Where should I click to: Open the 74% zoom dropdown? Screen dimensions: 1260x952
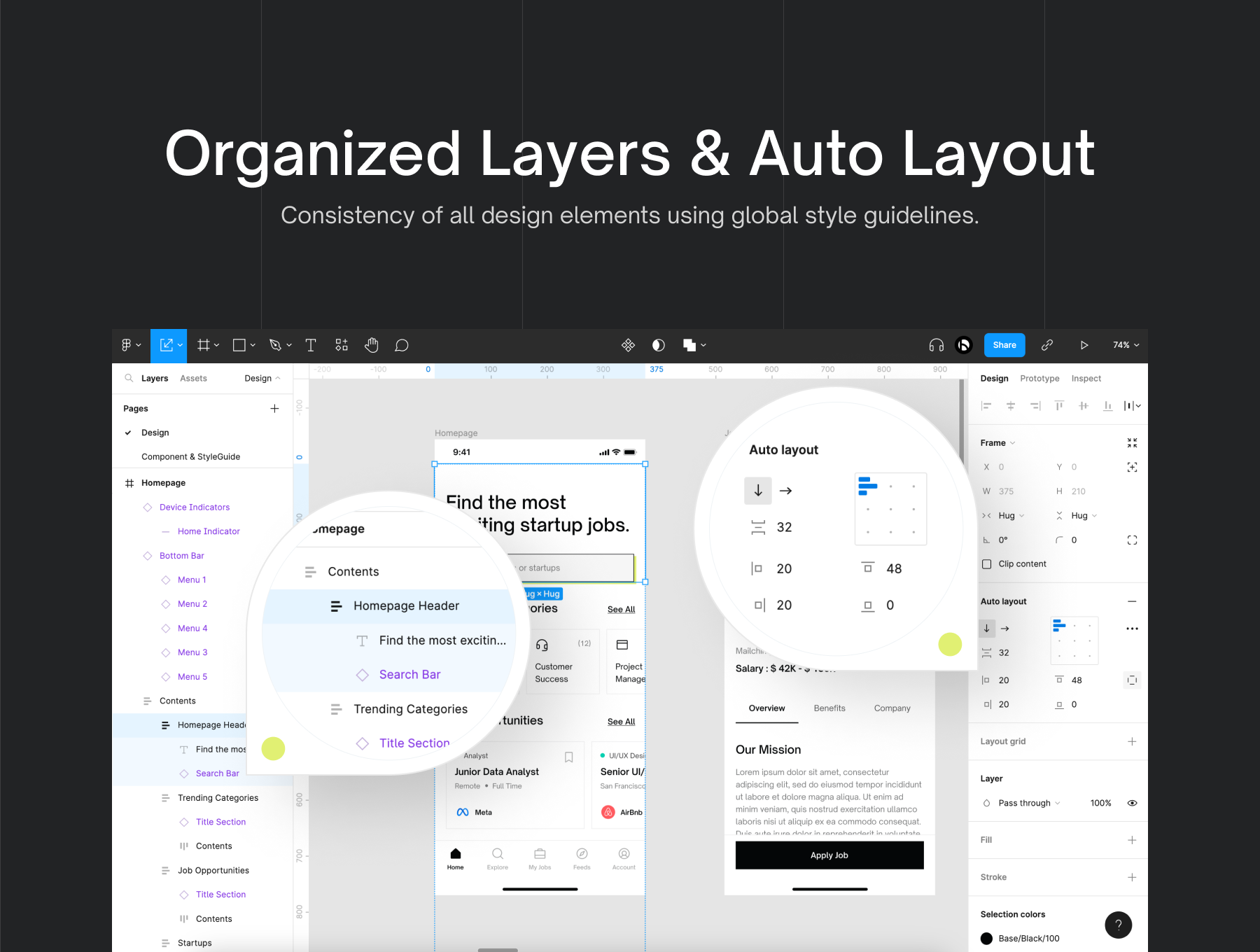tap(1126, 345)
